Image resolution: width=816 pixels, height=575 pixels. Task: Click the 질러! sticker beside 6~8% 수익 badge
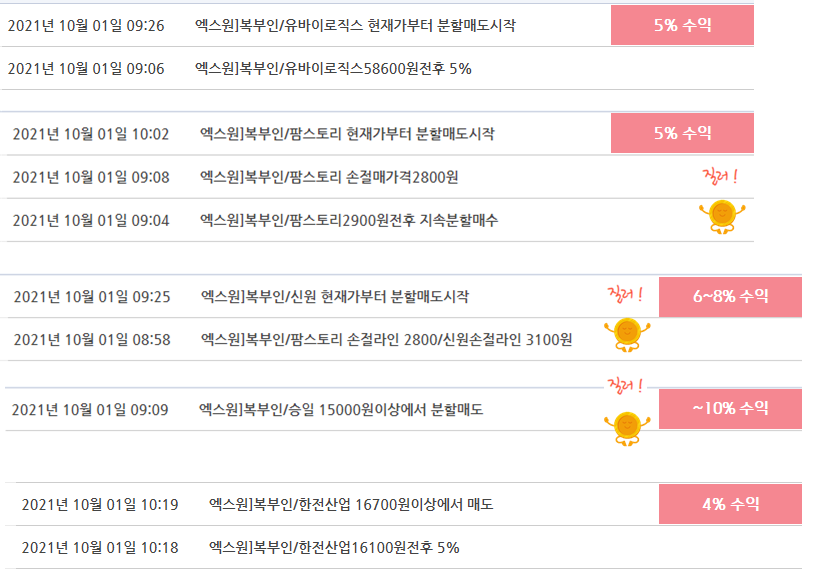(x=626, y=295)
